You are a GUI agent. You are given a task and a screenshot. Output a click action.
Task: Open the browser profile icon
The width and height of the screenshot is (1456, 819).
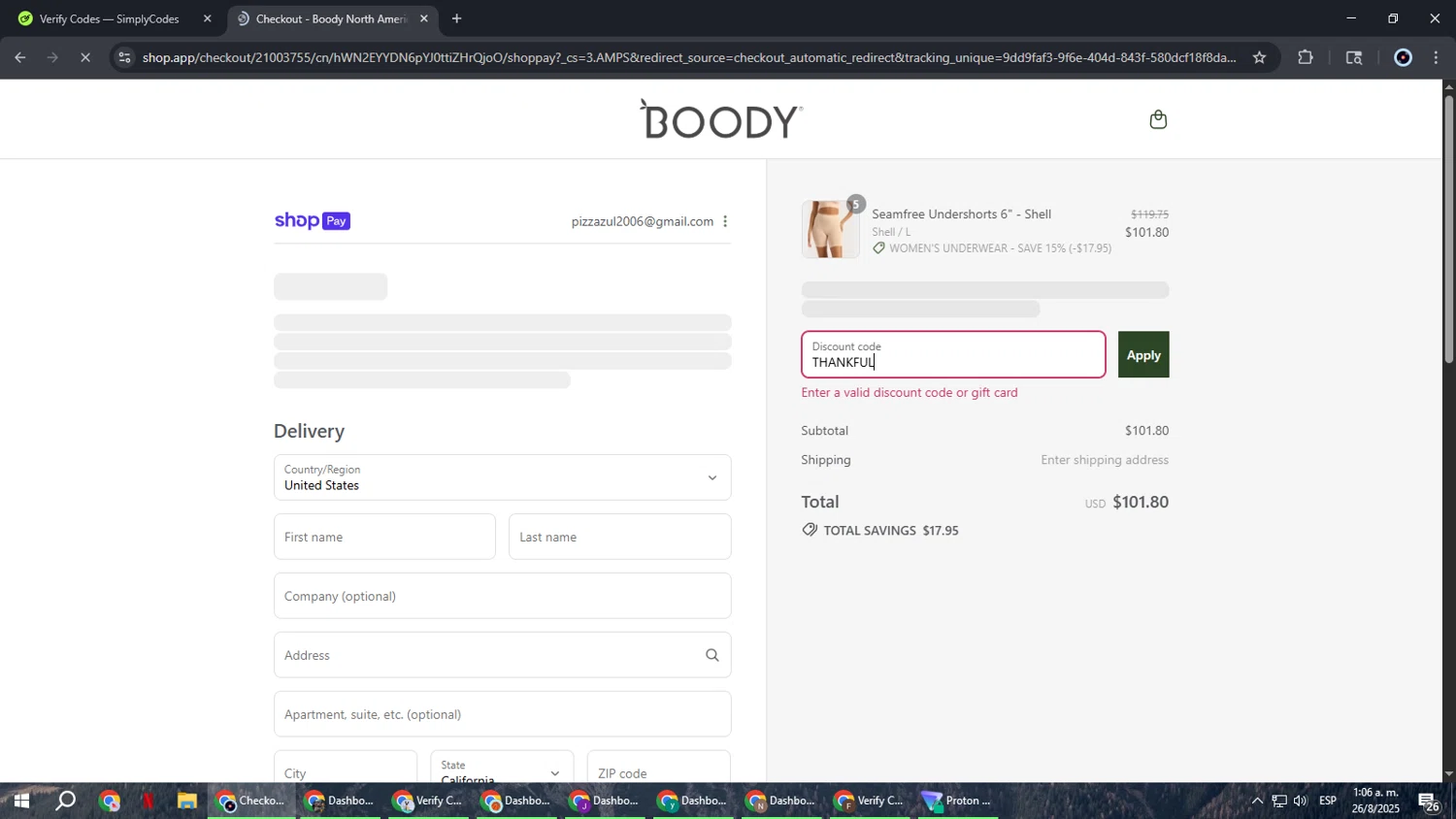pos(1403,57)
